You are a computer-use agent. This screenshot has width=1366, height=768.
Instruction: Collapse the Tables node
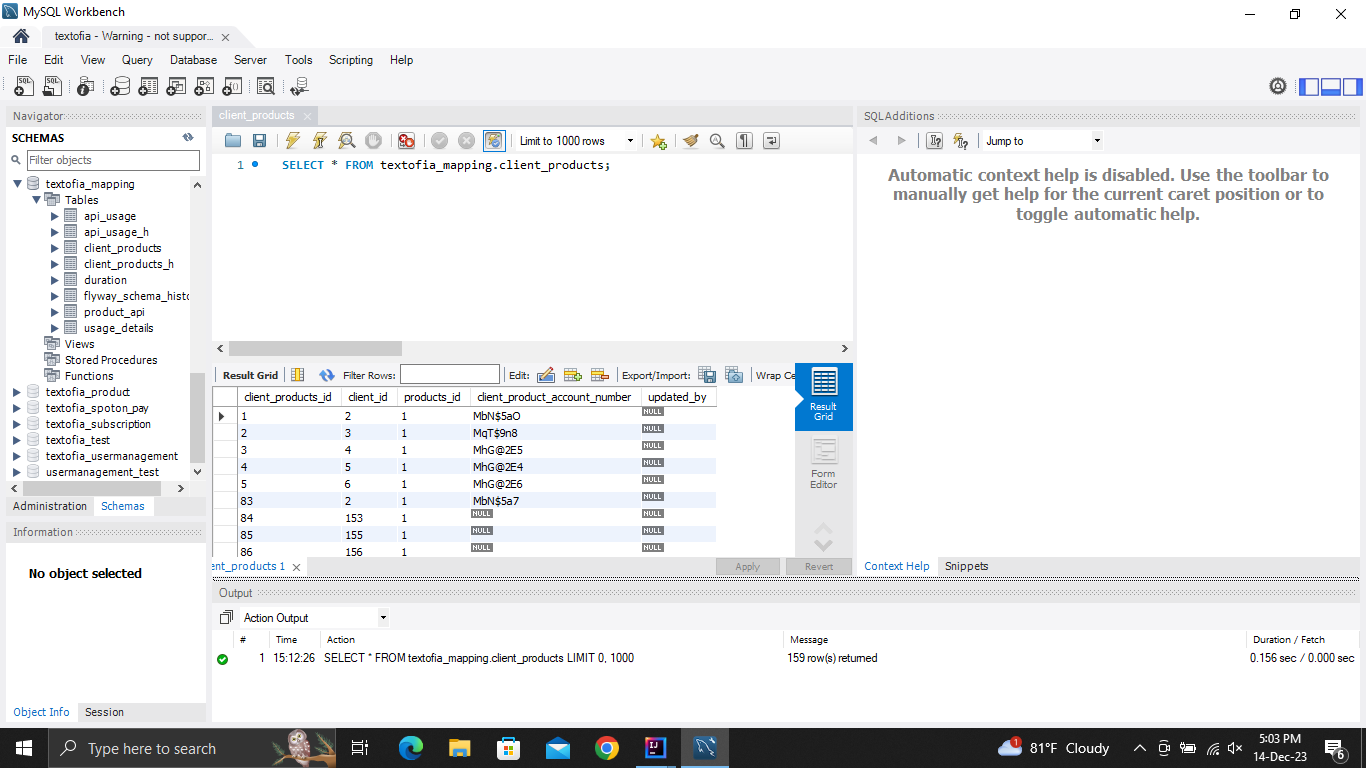tap(36, 200)
